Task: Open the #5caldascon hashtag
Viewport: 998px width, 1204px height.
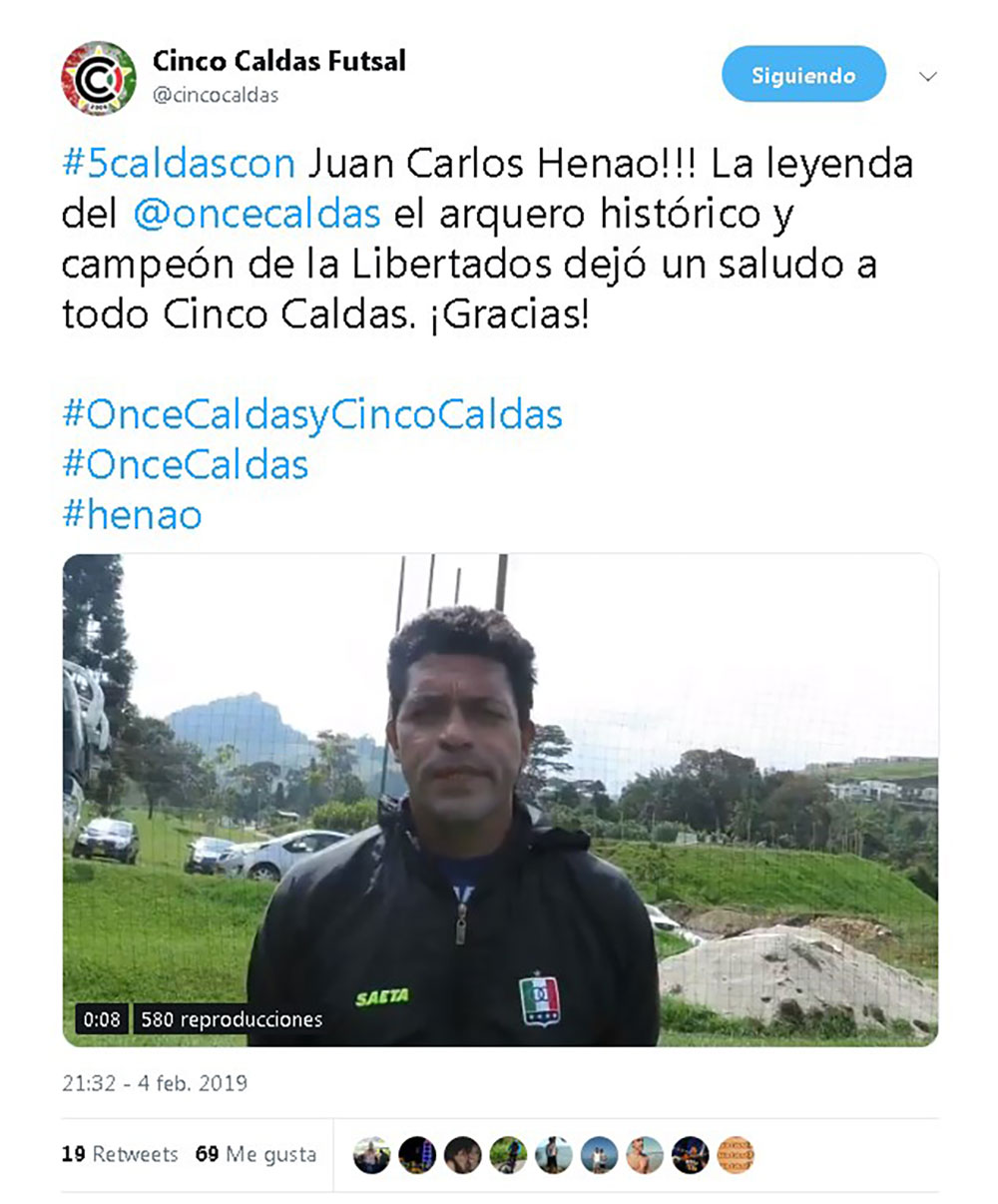Action: pyautogui.click(x=179, y=165)
